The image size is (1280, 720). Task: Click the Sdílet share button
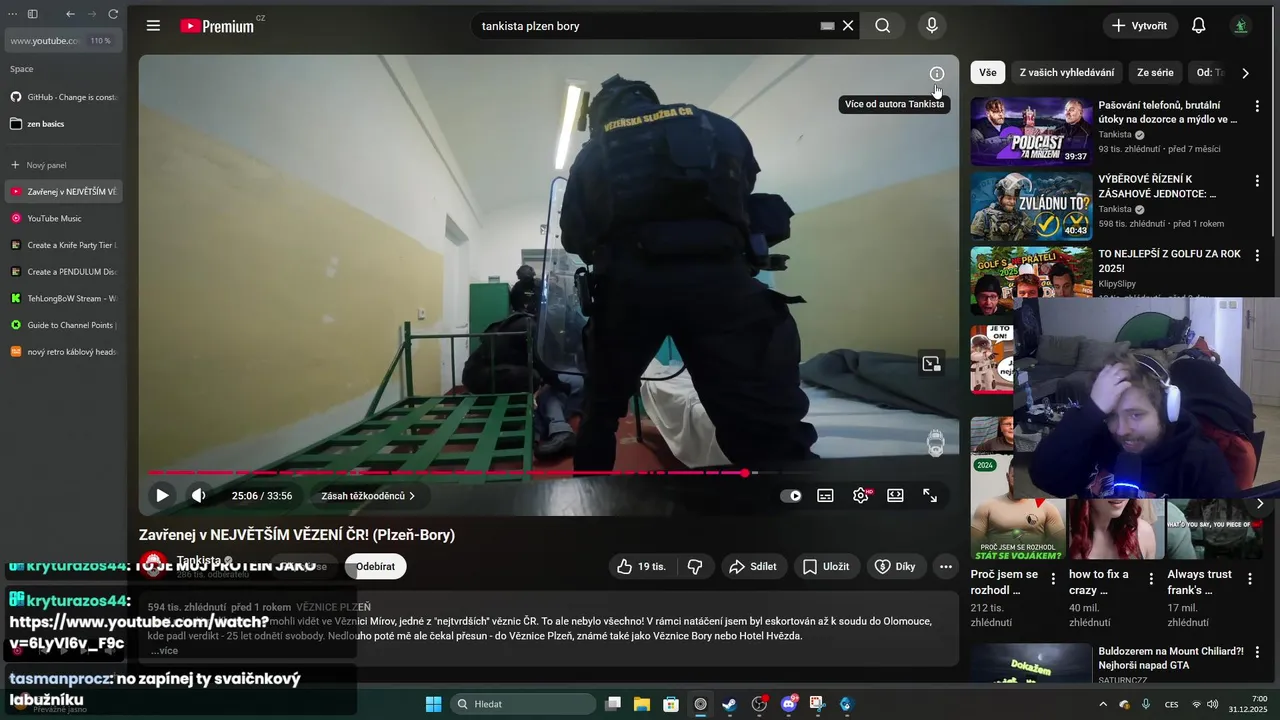coord(752,566)
